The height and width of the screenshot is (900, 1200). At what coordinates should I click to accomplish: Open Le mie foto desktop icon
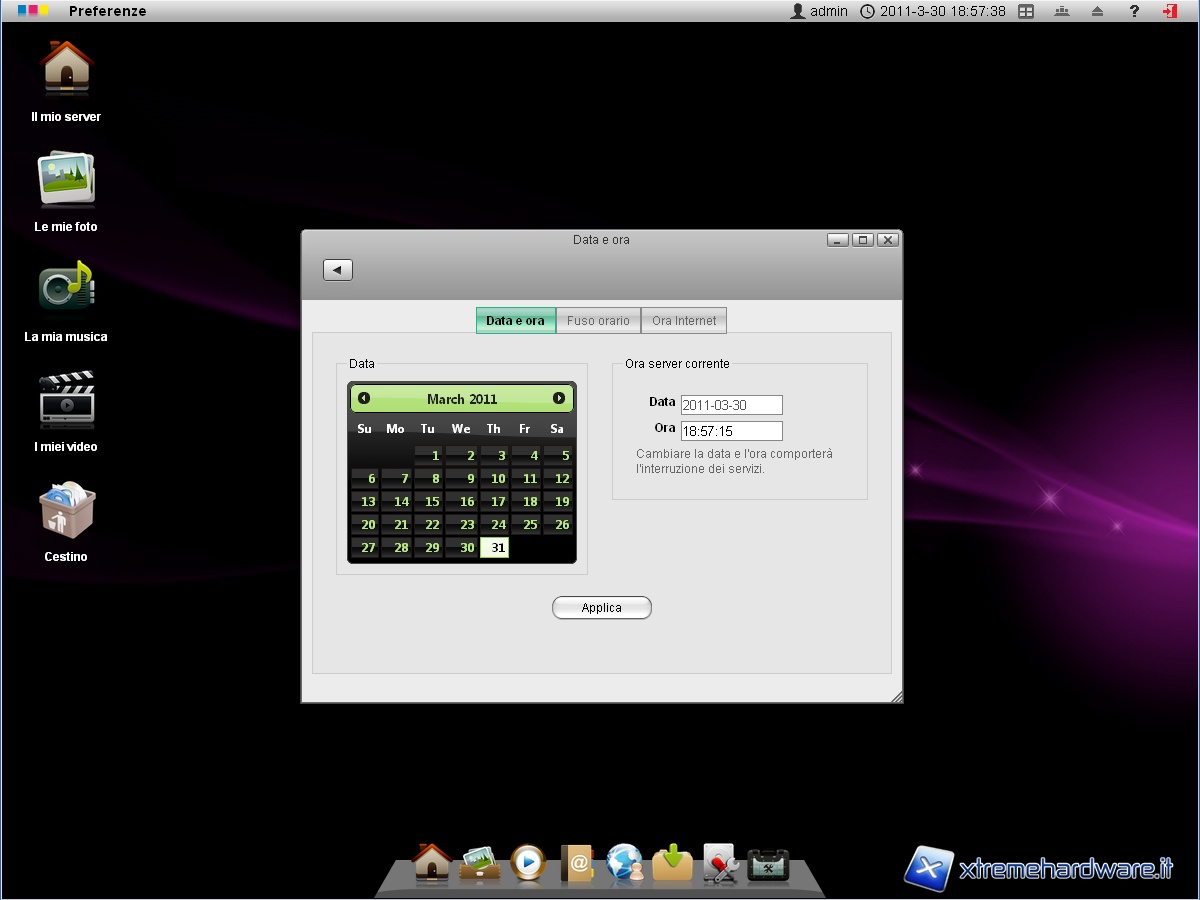[x=66, y=180]
